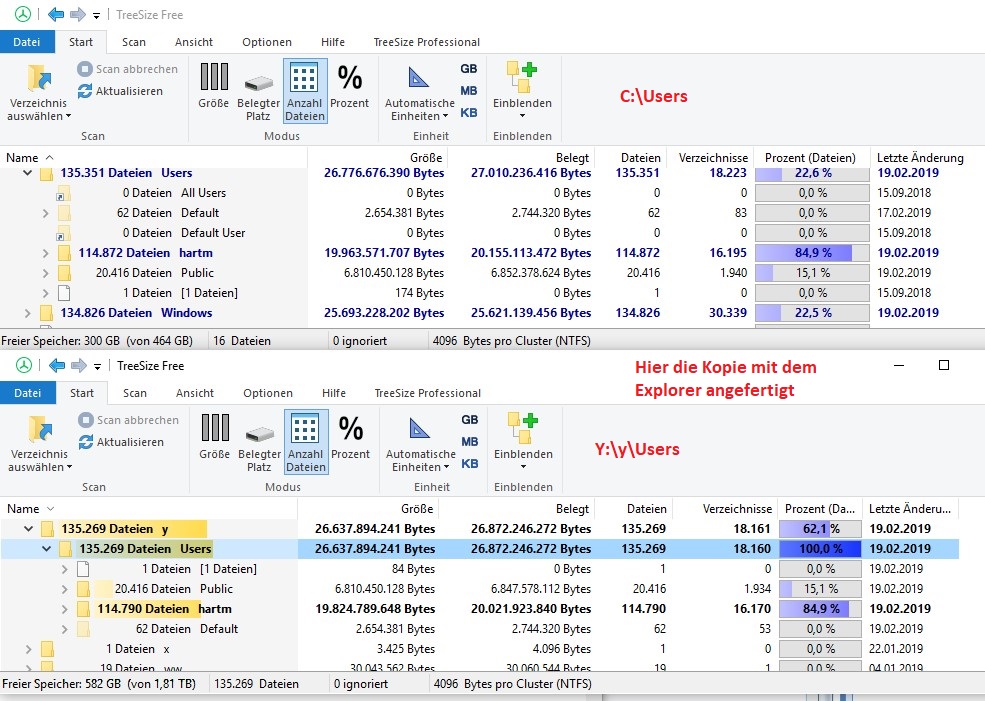Set unit to KB in bottom window
The height and width of the screenshot is (701, 985).
[470, 464]
